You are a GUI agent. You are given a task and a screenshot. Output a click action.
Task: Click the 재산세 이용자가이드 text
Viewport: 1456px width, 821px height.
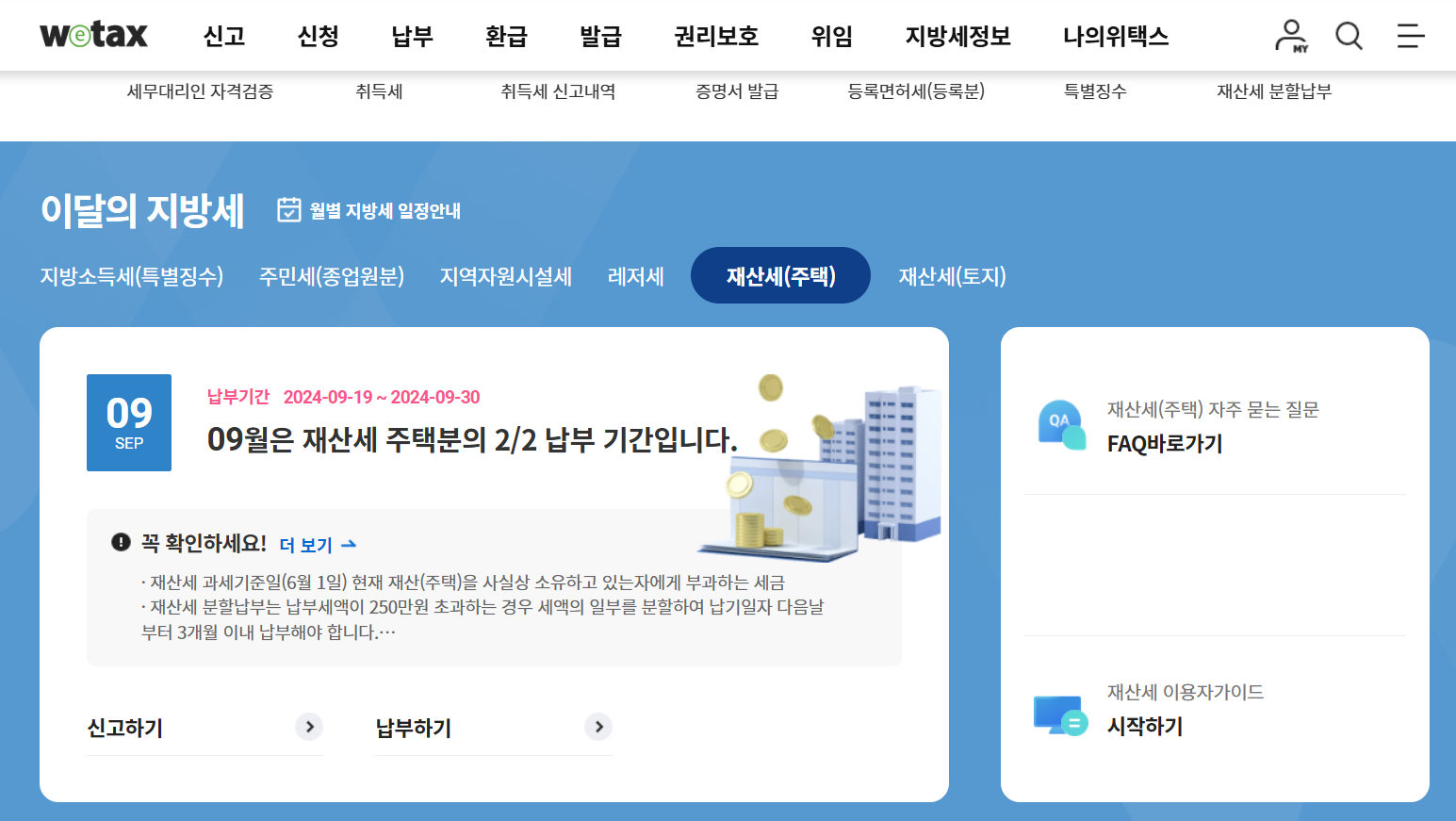[1186, 692]
